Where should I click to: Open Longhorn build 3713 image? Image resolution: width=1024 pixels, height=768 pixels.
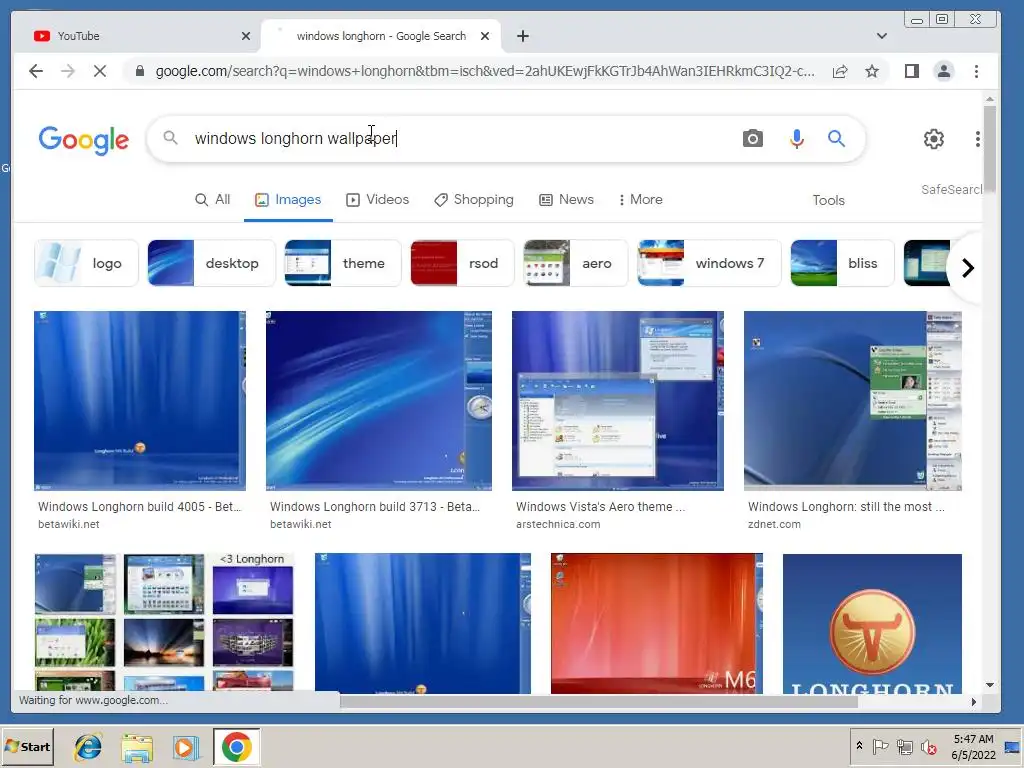point(379,400)
